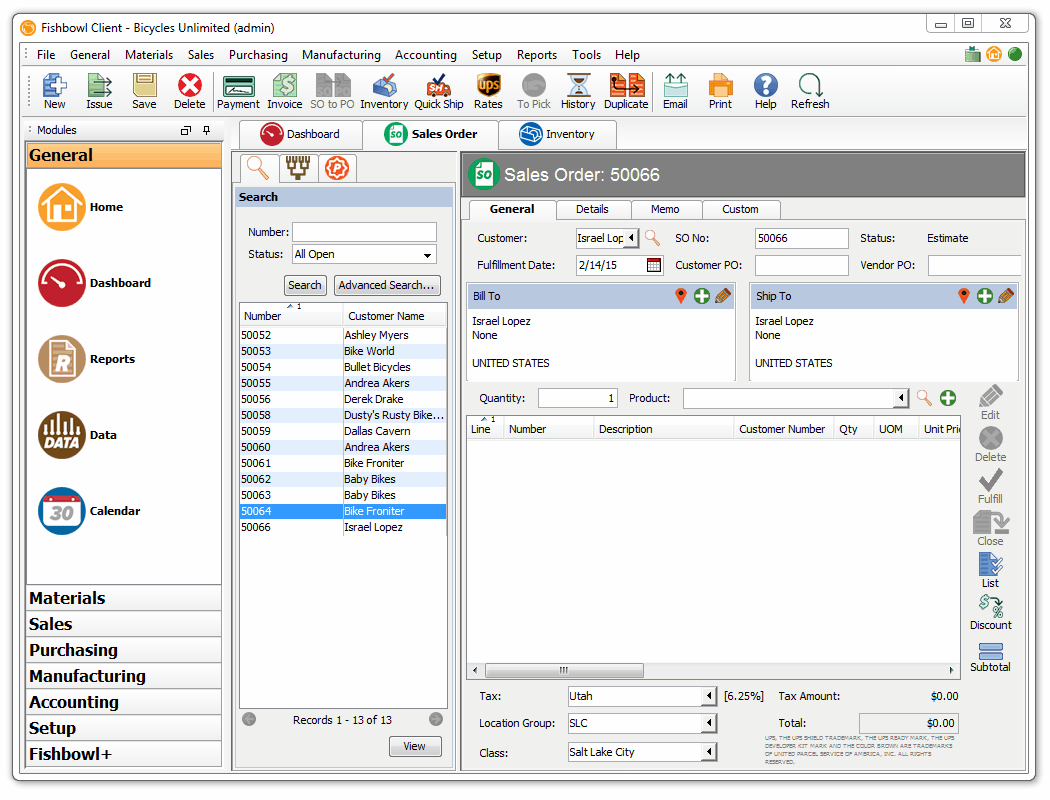Open the Manufacturing menu
Screen dimensions: 1050x800
click(341, 55)
